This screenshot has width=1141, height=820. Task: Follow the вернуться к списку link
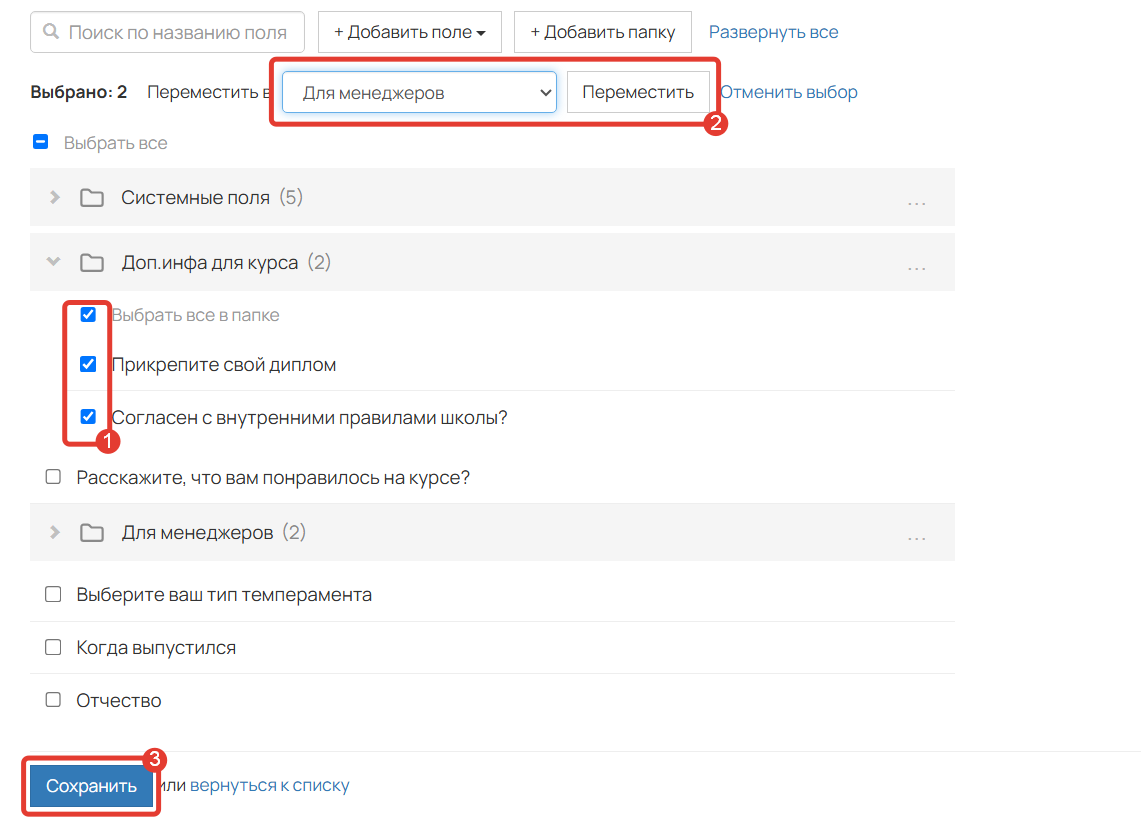coord(269,786)
